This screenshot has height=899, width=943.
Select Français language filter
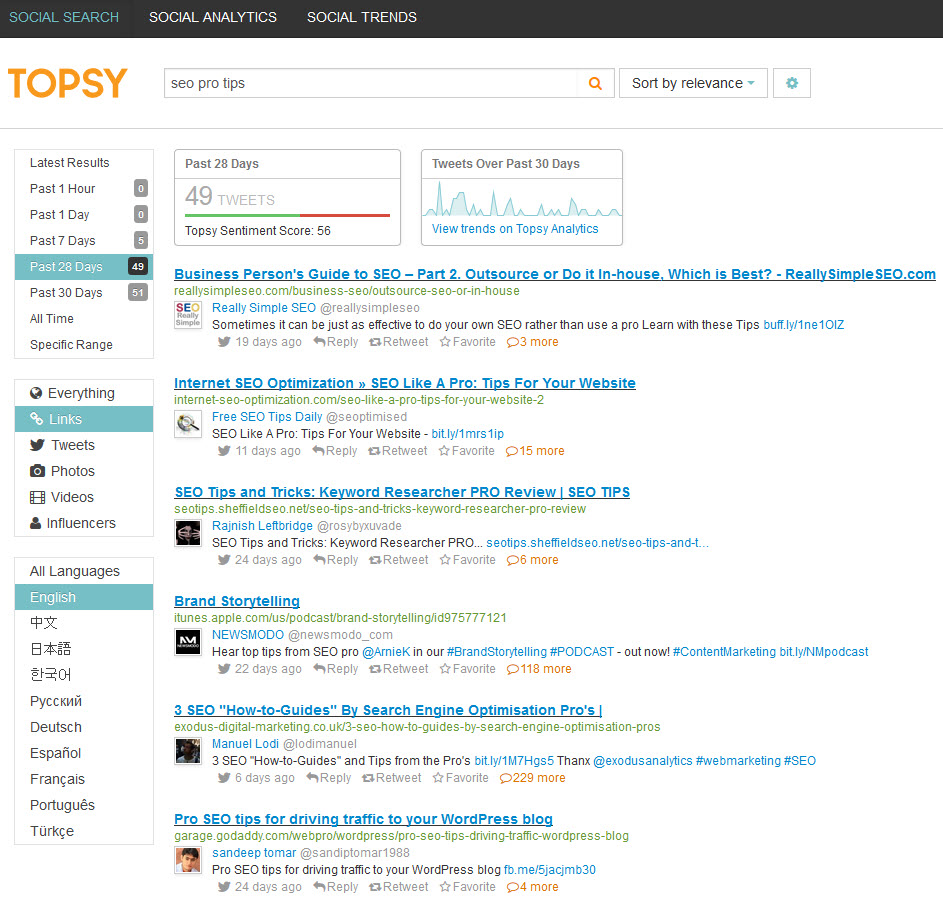click(x=84, y=779)
